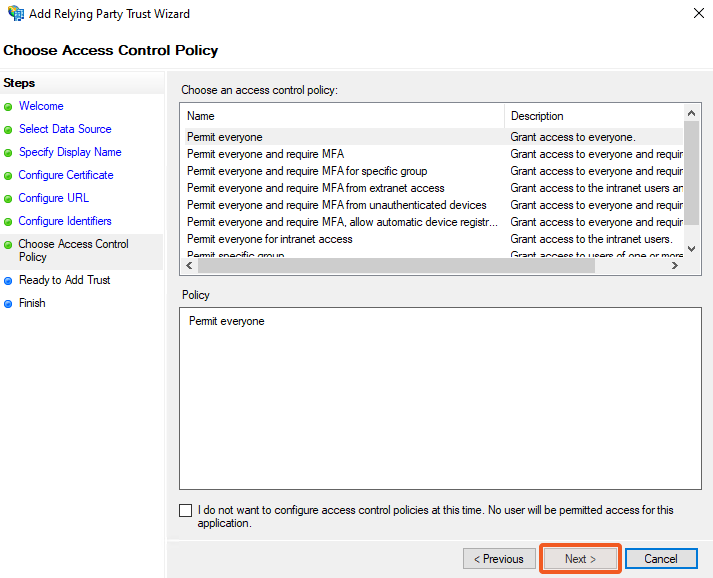Click the policy list horizontal scrollbar
Viewport: 713px width, 578px height.
(430, 266)
